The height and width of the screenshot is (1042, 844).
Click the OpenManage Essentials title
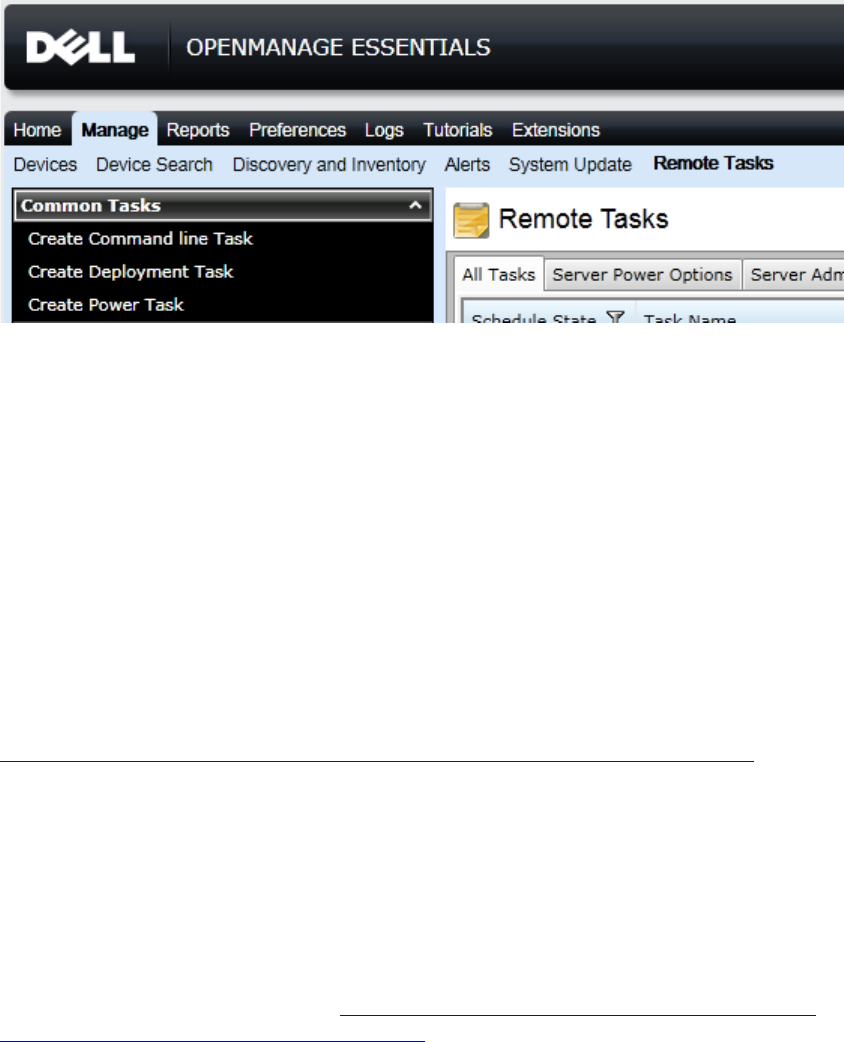click(x=338, y=48)
